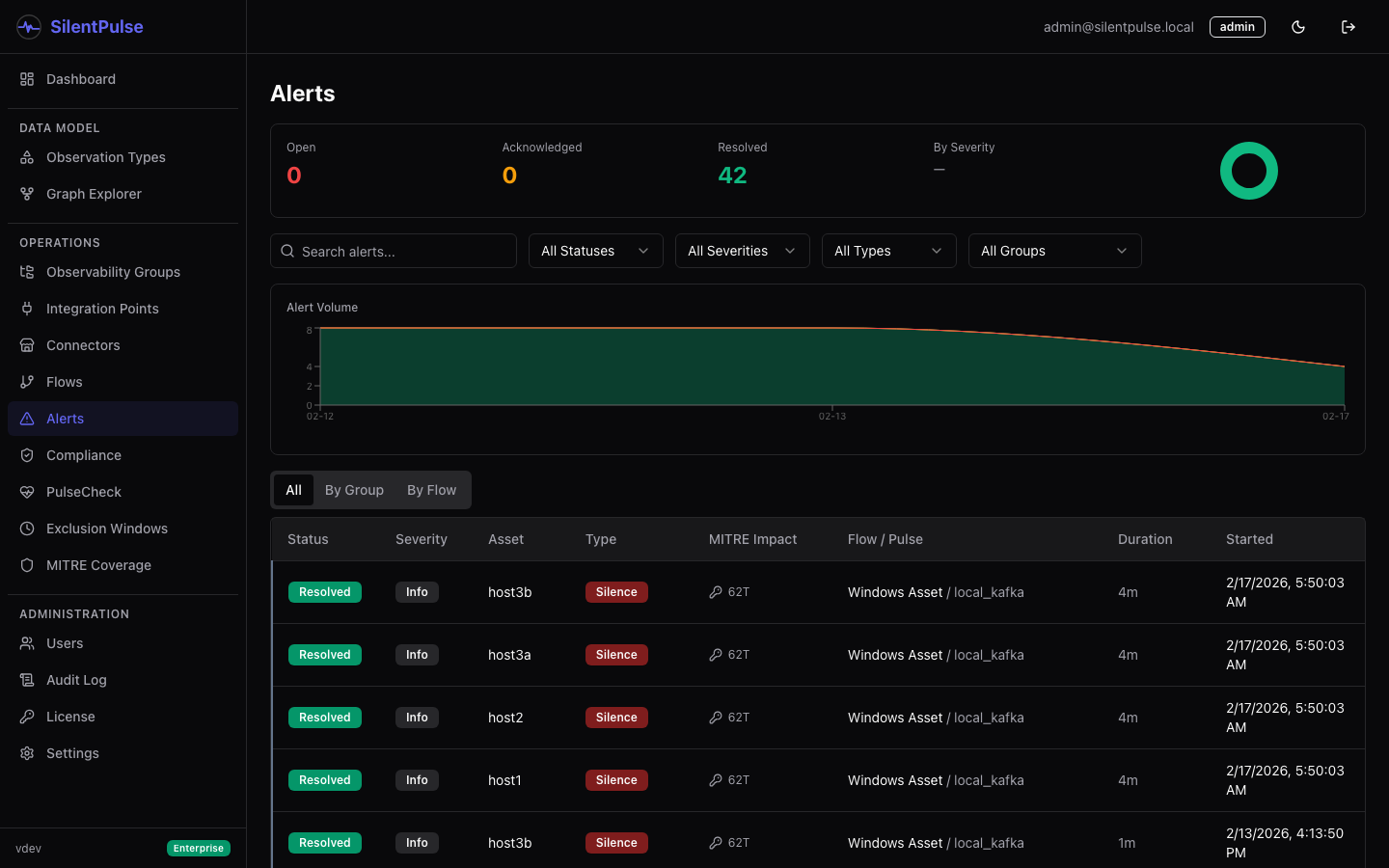Click Info badge in host1 row
Viewport: 1389px width, 868px height.
(x=417, y=780)
